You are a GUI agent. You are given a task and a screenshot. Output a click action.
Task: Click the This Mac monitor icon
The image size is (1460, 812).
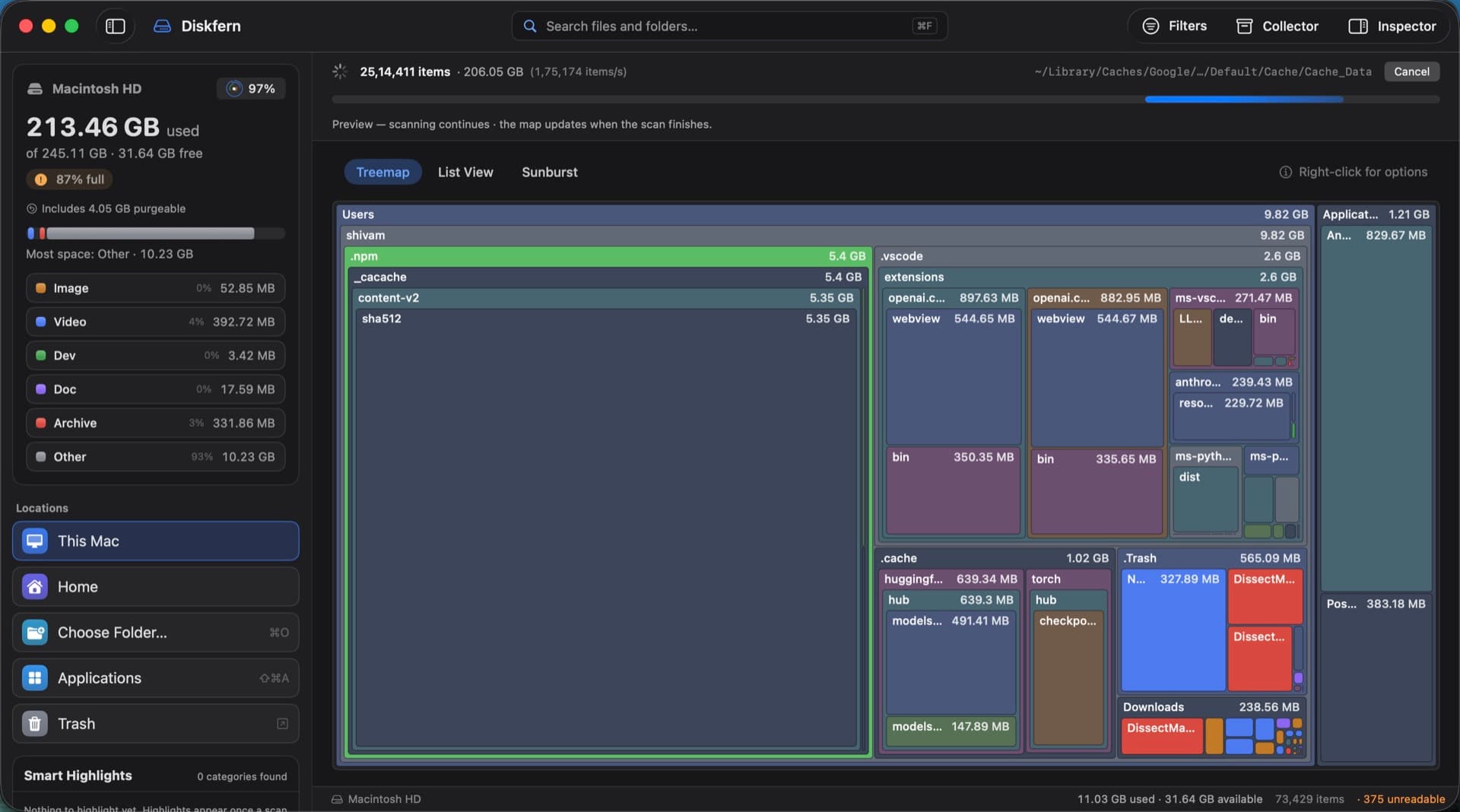pyautogui.click(x=35, y=541)
